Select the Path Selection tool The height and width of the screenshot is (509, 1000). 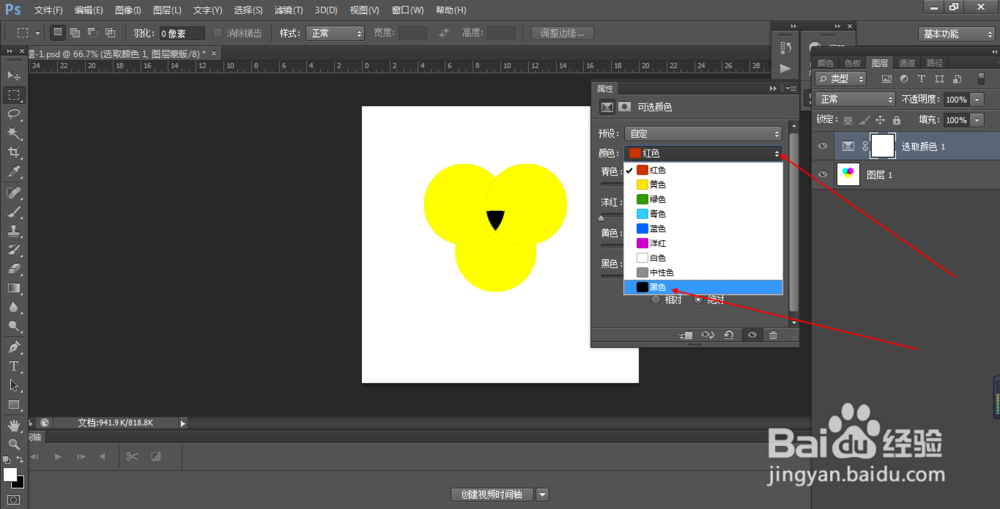tap(13, 386)
